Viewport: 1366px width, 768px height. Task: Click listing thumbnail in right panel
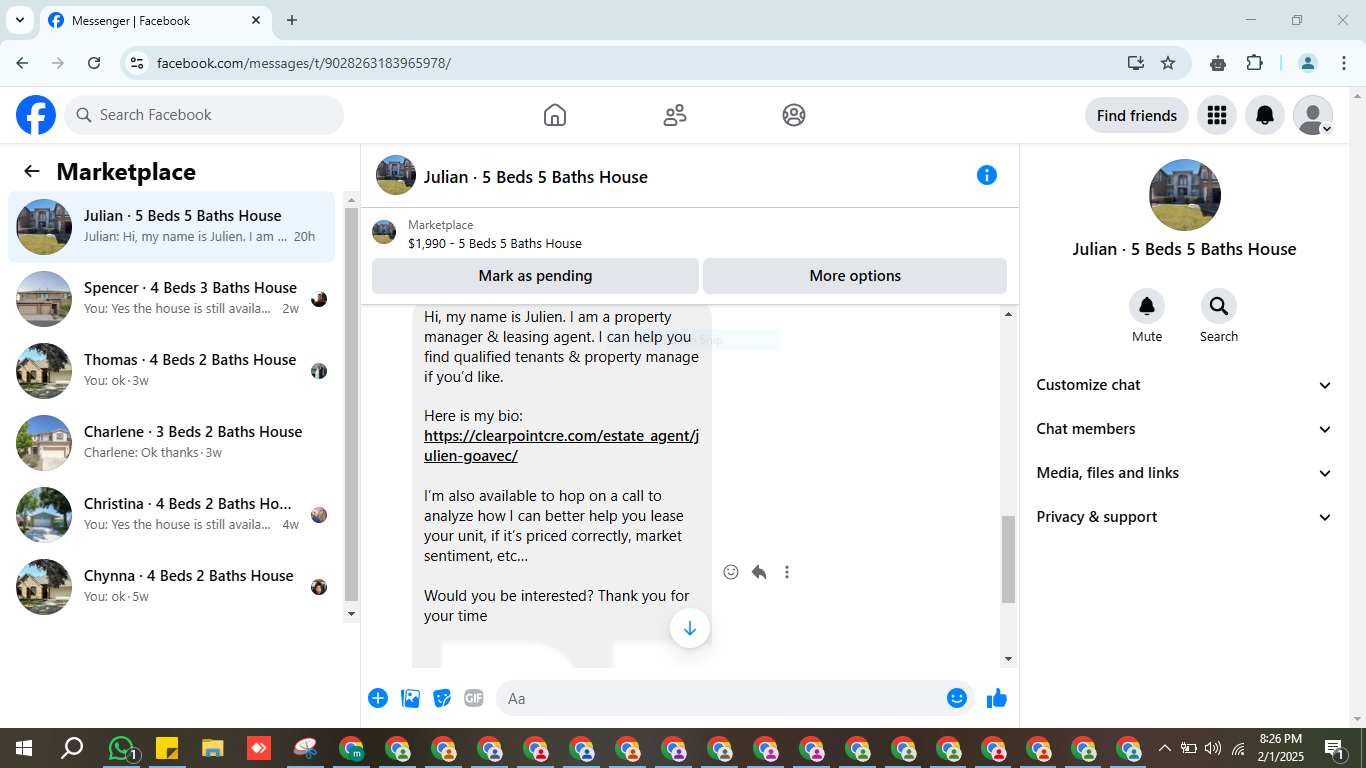coord(1185,195)
